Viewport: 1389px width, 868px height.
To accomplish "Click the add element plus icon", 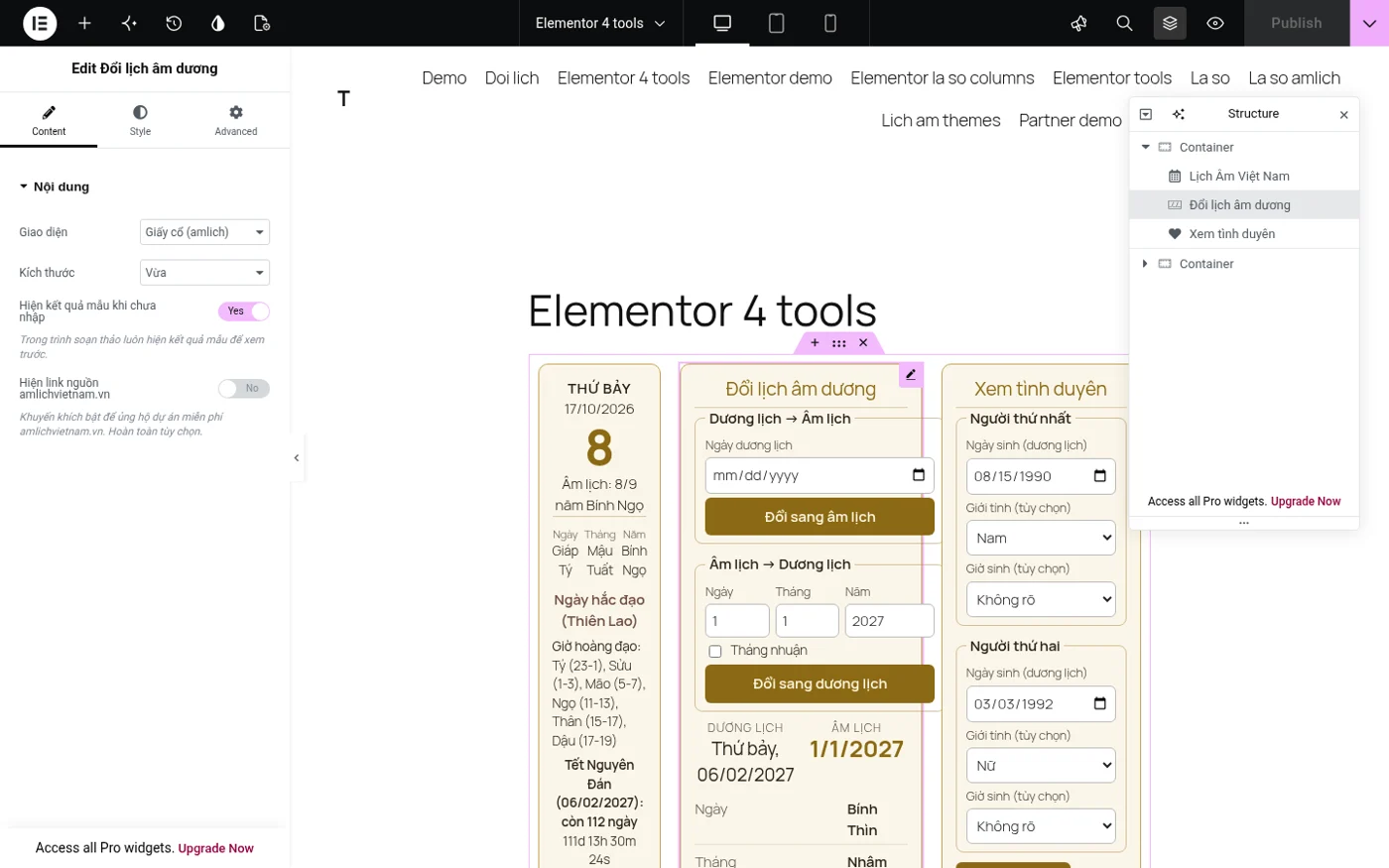I will click(x=84, y=23).
